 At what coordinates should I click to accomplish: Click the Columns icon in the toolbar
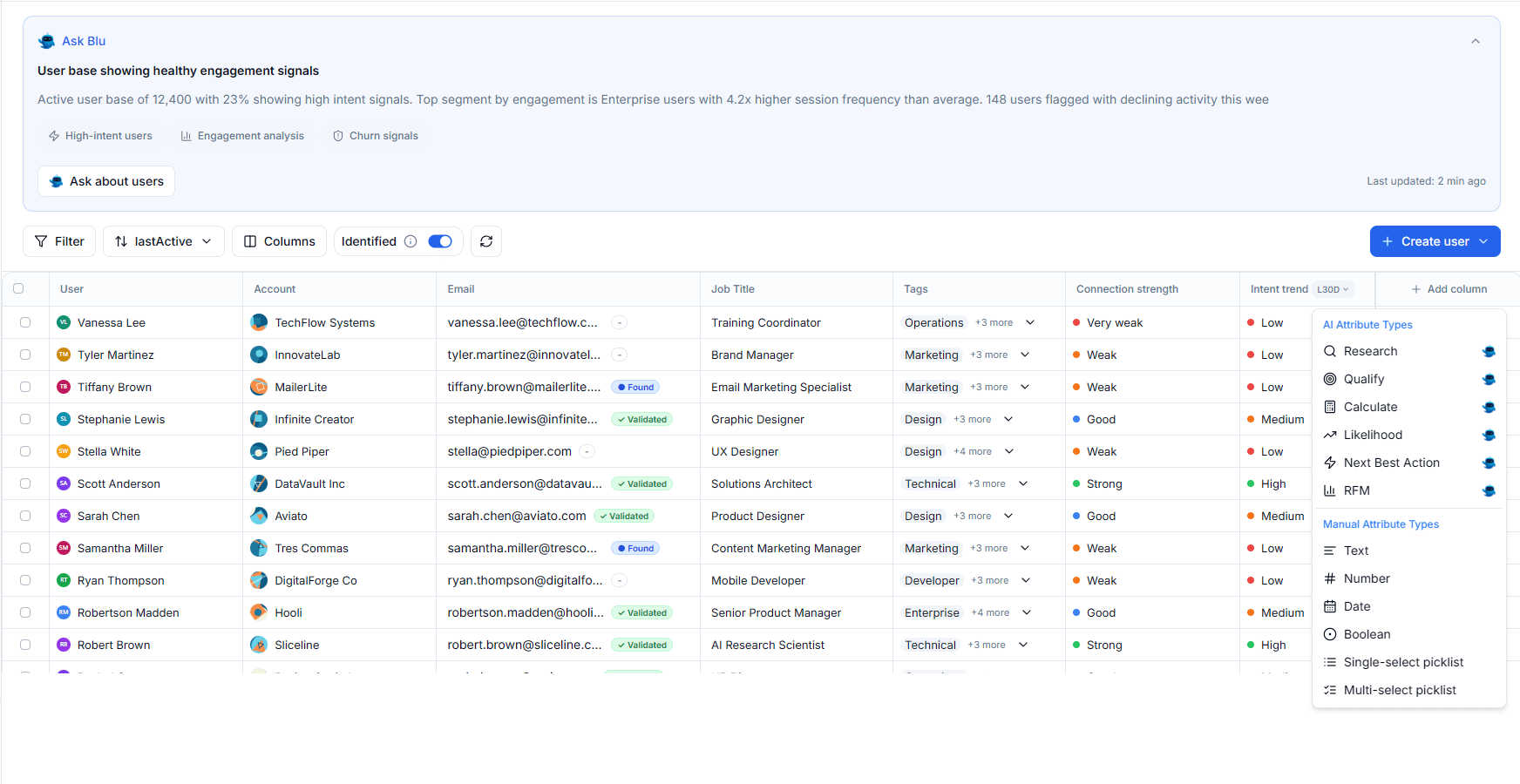251,241
